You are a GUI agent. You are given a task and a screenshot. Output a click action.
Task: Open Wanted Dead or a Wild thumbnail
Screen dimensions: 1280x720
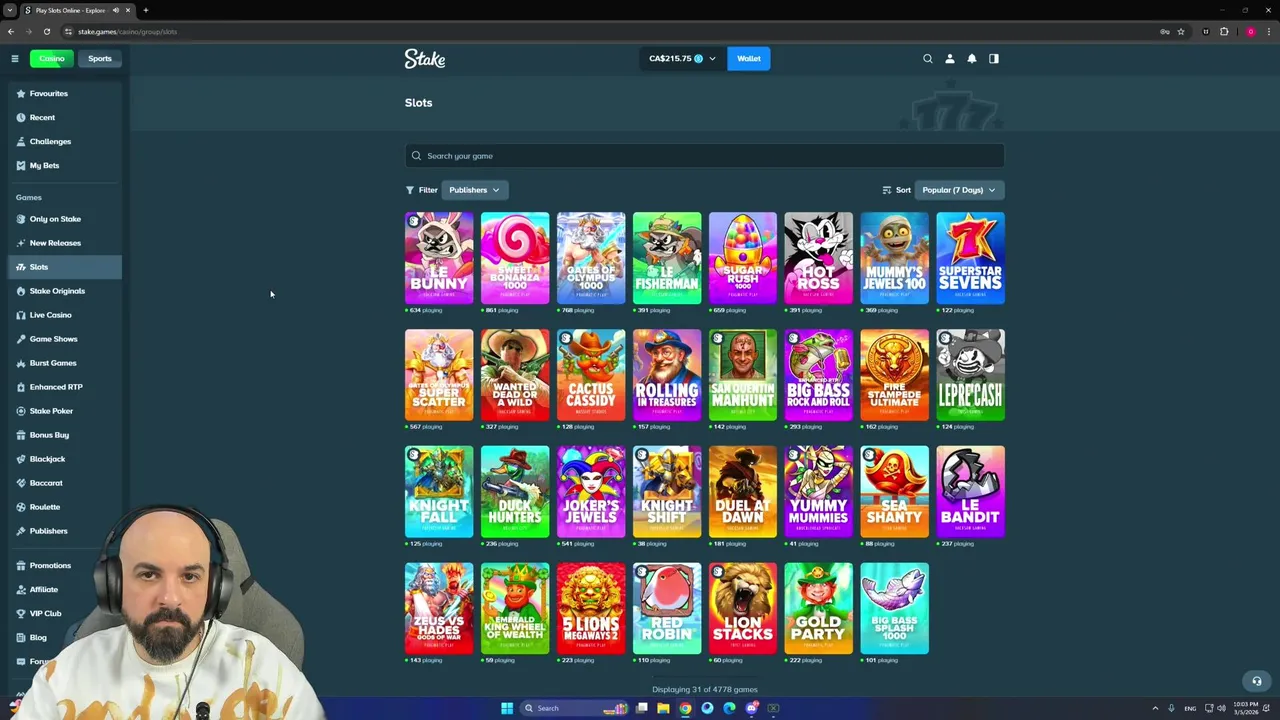coord(515,375)
